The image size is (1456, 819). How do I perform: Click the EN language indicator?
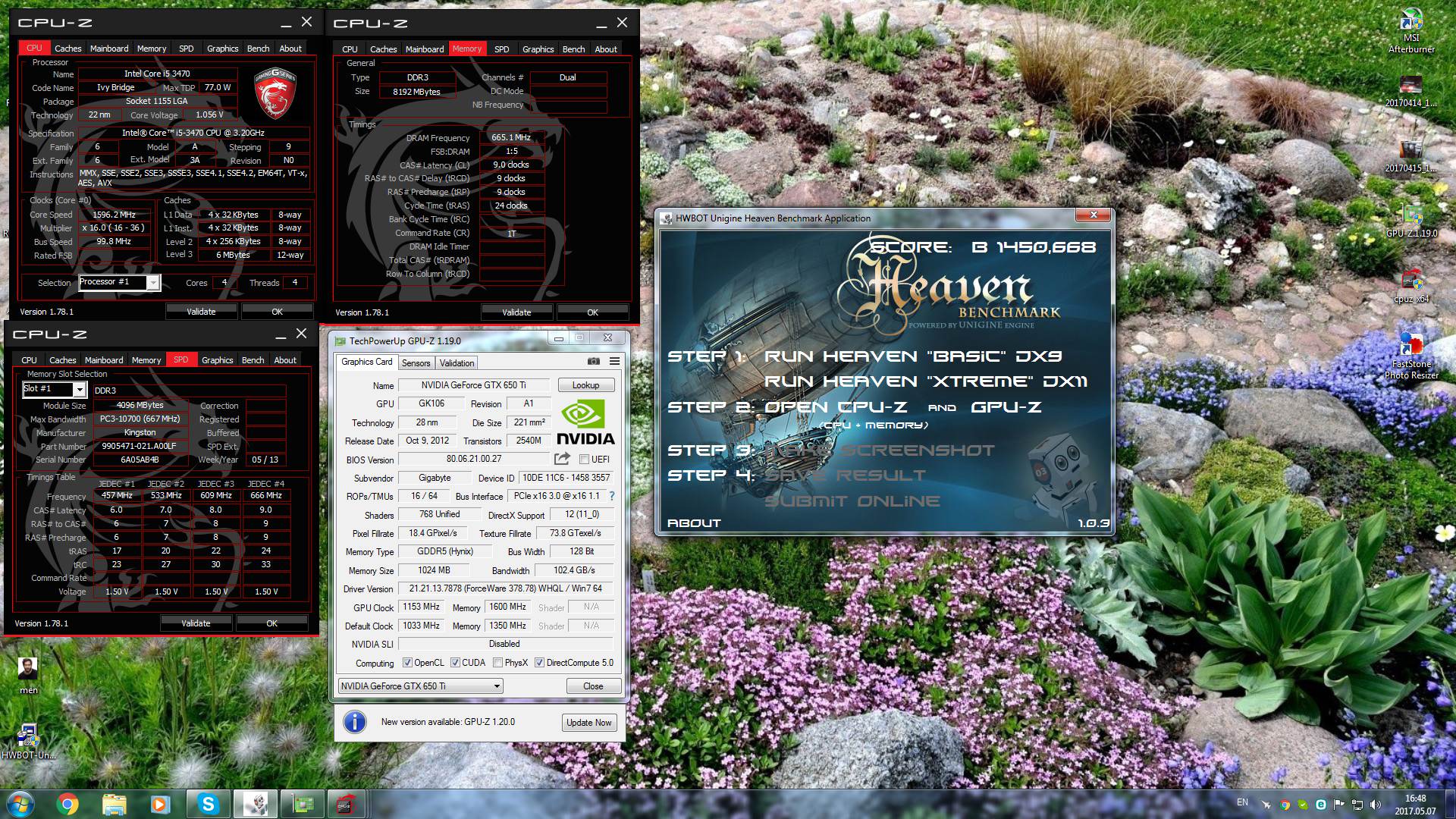click(1242, 802)
